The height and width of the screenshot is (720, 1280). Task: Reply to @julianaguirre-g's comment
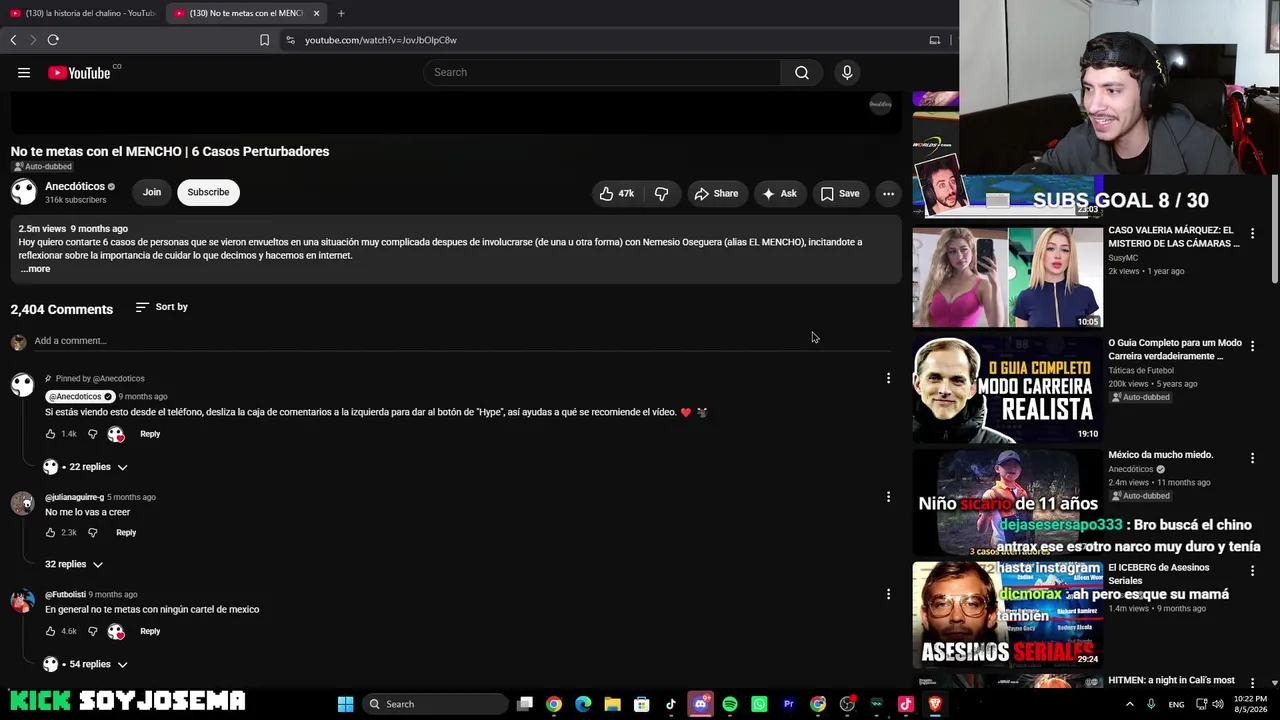coord(126,532)
